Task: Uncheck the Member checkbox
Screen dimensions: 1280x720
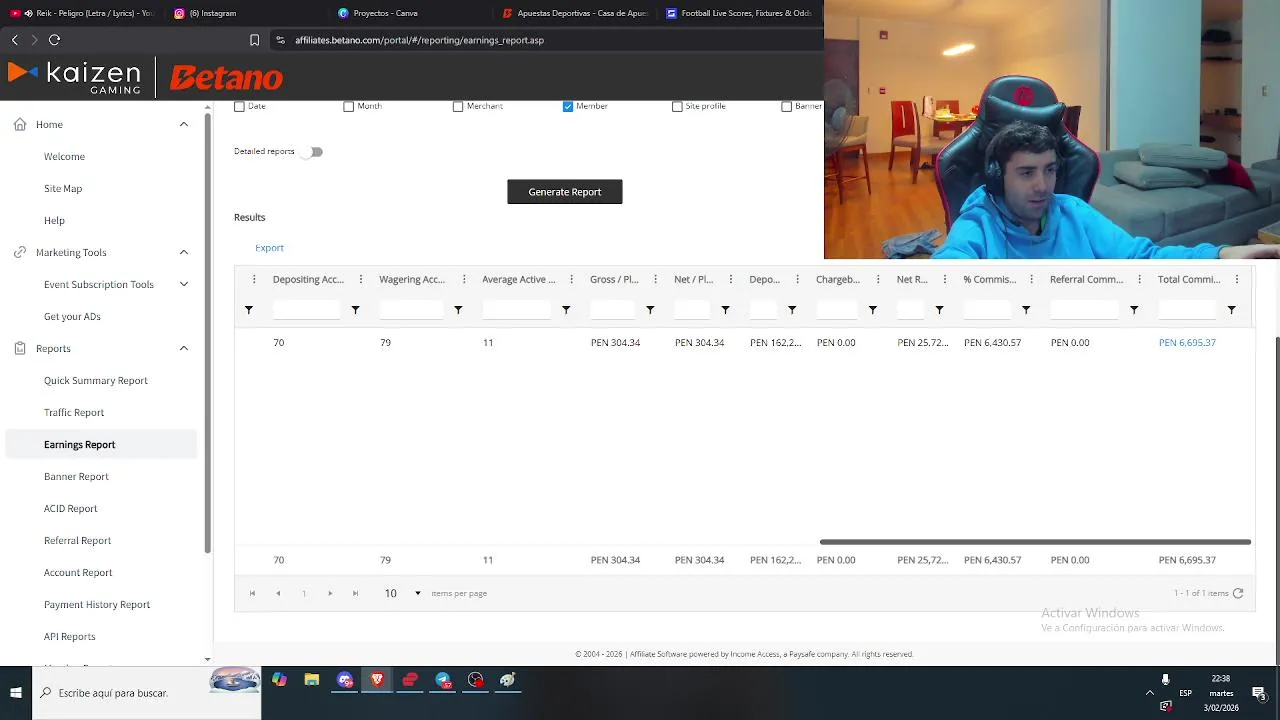Action: (568, 106)
